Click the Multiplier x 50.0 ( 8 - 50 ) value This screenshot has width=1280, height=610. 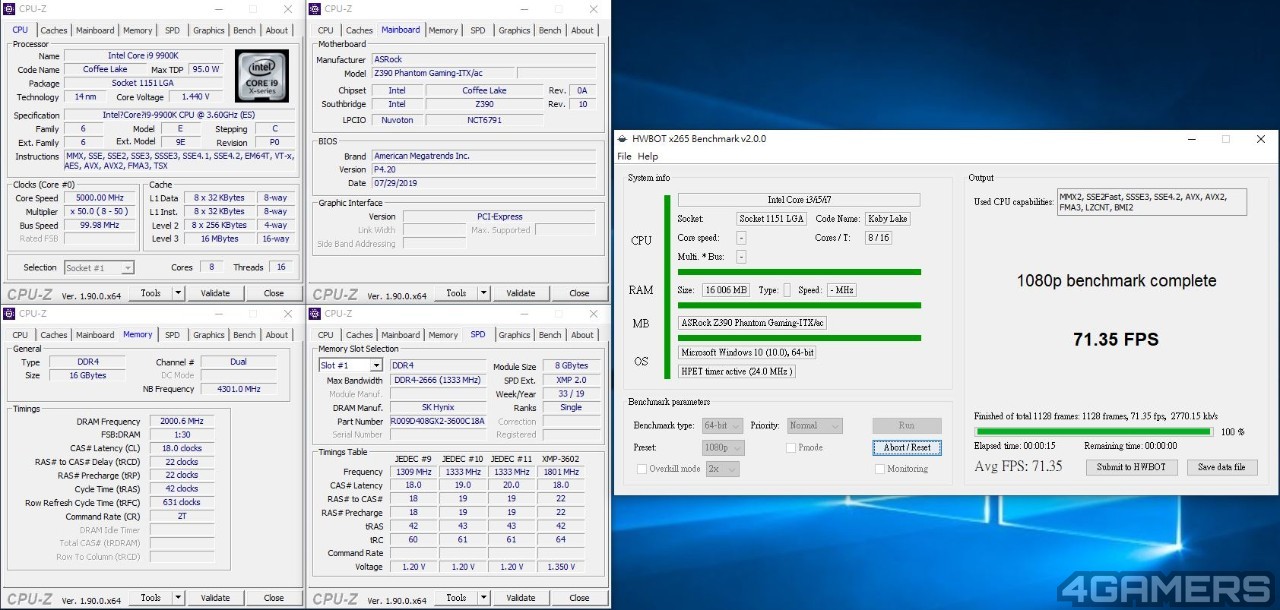coord(100,212)
